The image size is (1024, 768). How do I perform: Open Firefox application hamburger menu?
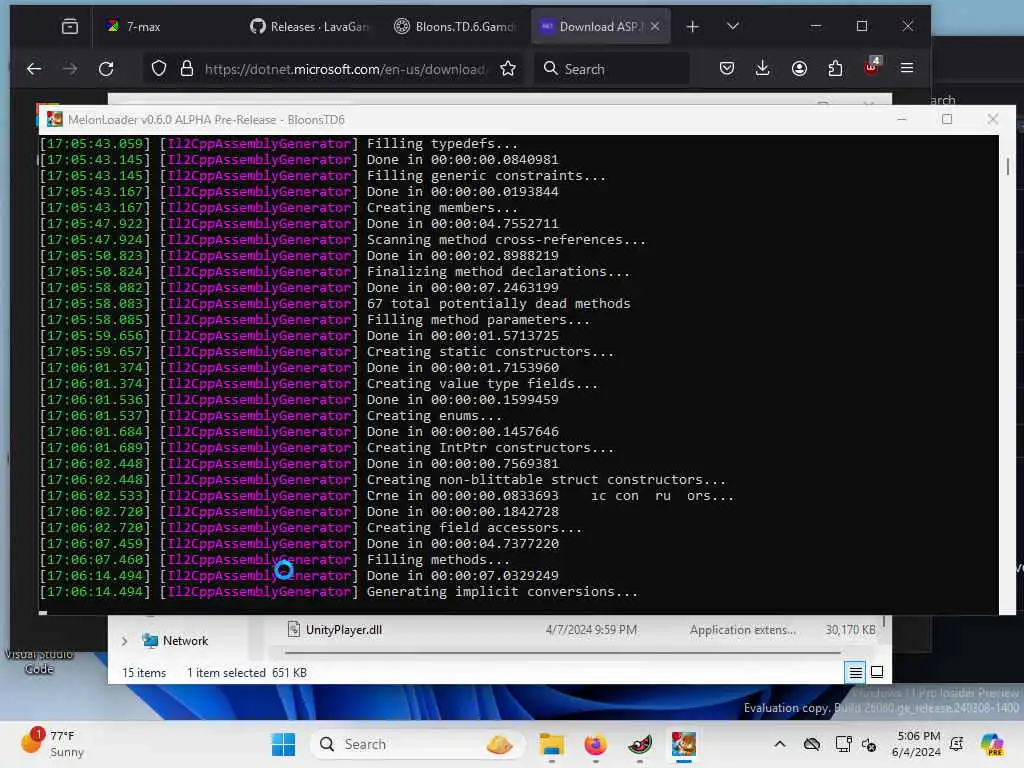(x=907, y=69)
